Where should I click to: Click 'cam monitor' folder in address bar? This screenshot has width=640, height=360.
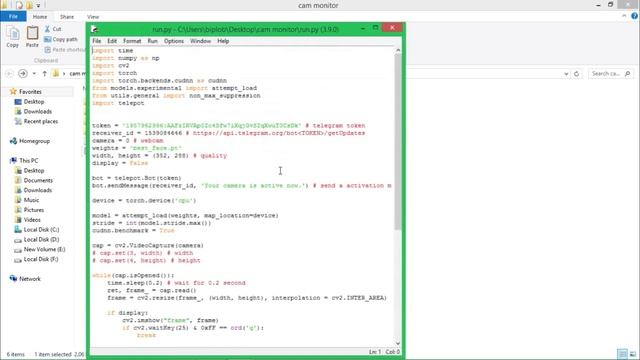[x=78, y=74]
